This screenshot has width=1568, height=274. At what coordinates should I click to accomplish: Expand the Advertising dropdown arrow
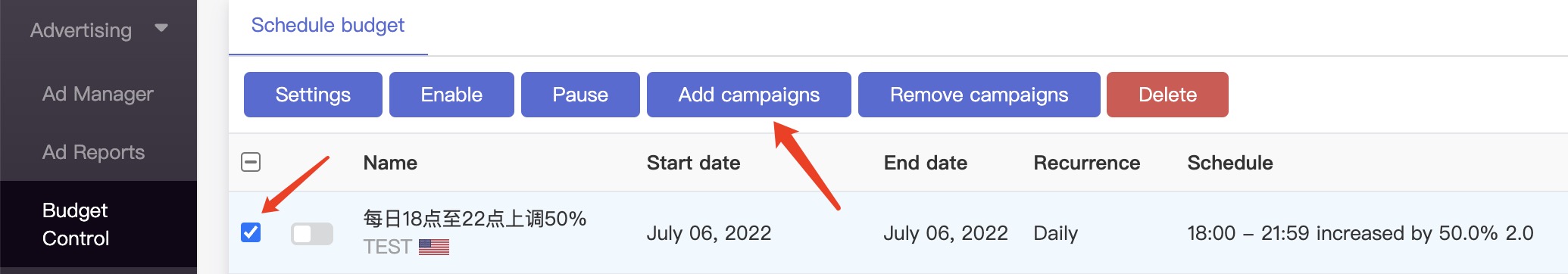(161, 28)
